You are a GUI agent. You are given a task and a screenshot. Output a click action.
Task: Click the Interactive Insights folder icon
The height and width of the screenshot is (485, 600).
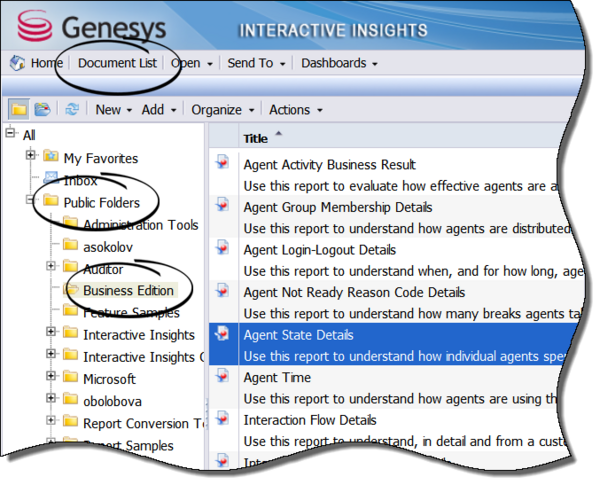70,332
